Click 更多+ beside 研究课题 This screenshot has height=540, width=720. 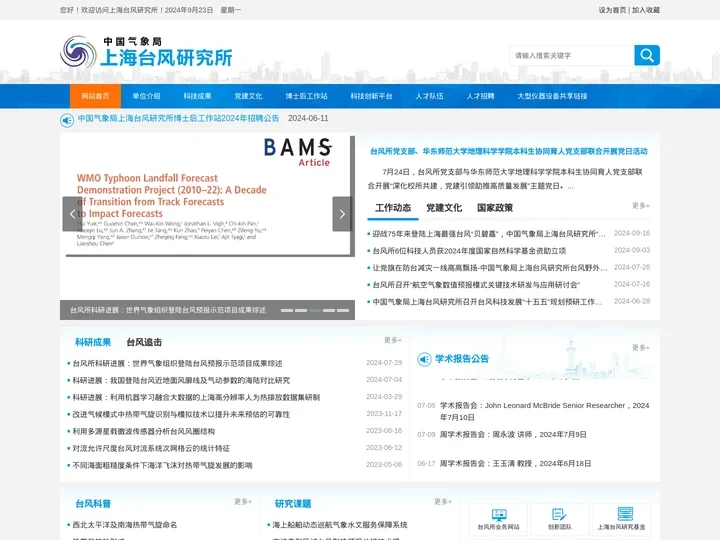(443, 501)
